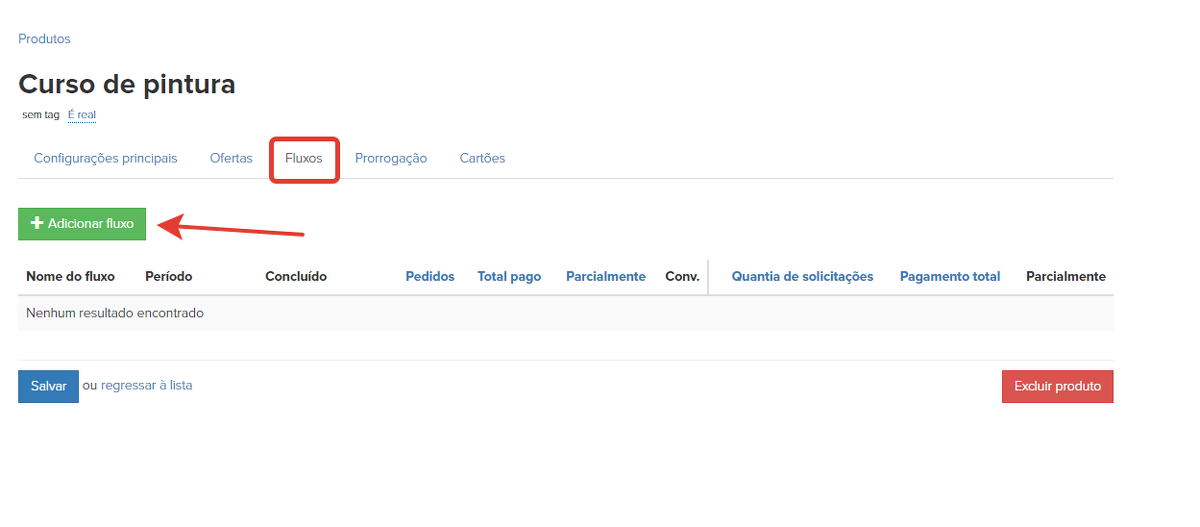The width and height of the screenshot is (1200, 527).
Task: Click the Nome do fluxo column header
Action: [70, 276]
